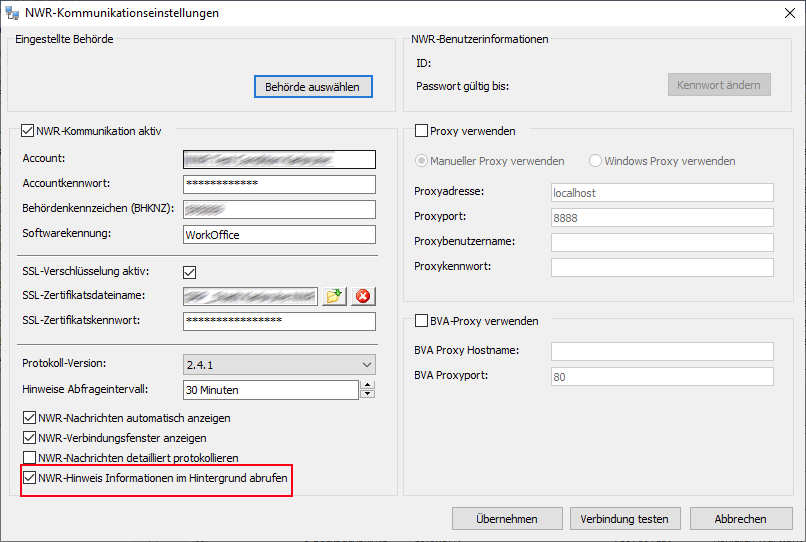This screenshot has width=806, height=542.
Task: Click the browse SSL certificate folder icon
Action: [333, 296]
